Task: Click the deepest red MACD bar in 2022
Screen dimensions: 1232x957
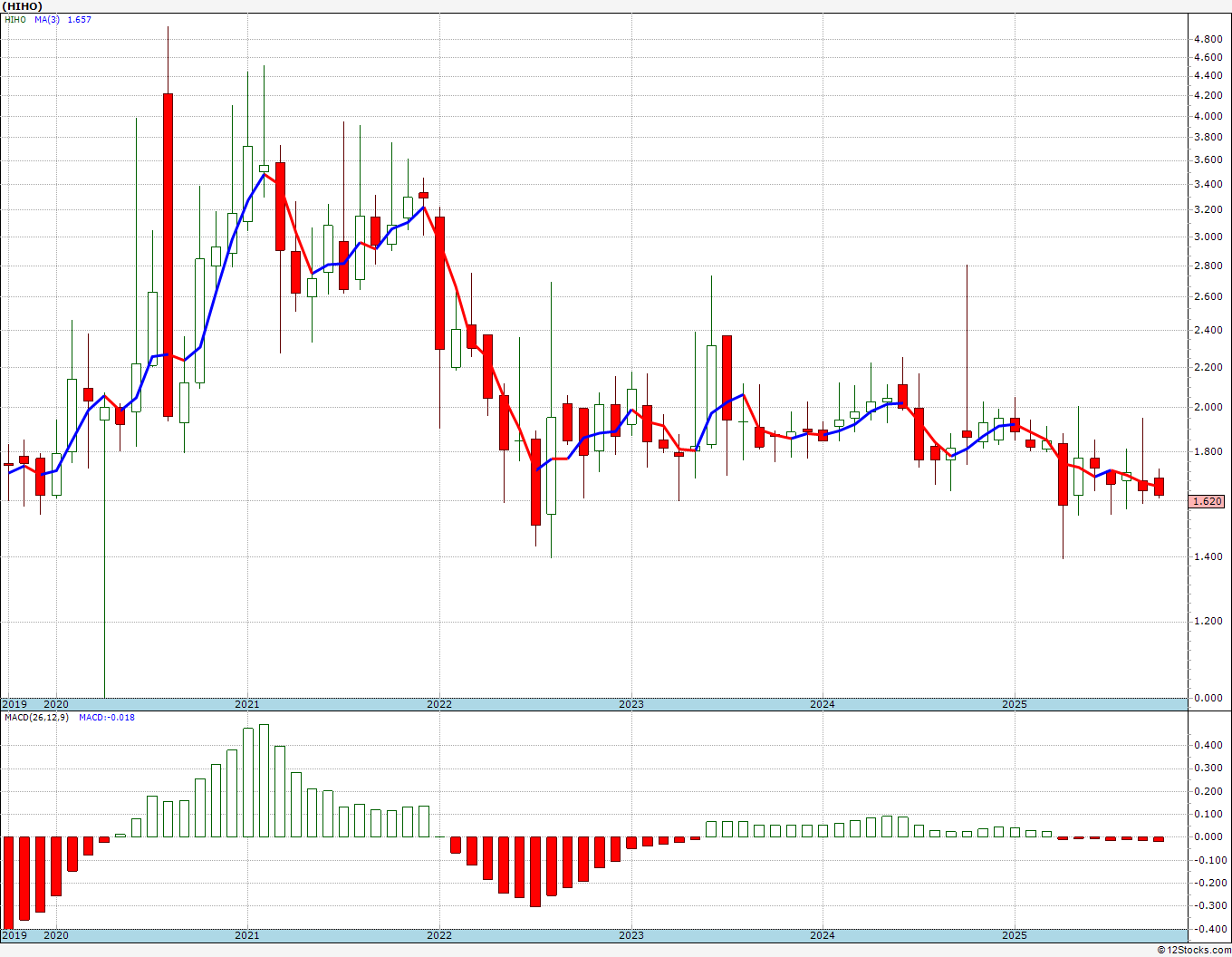Action: click(535, 872)
